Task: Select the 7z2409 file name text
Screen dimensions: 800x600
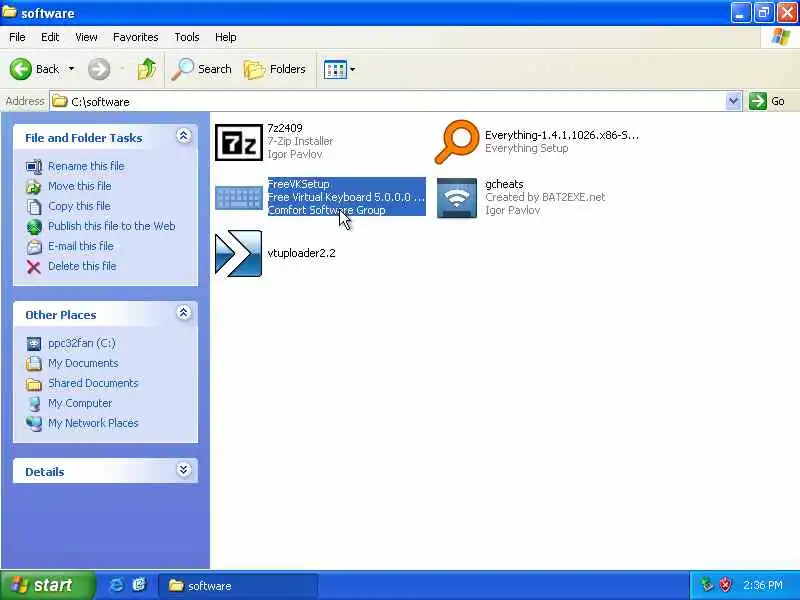Action: point(285,128)
